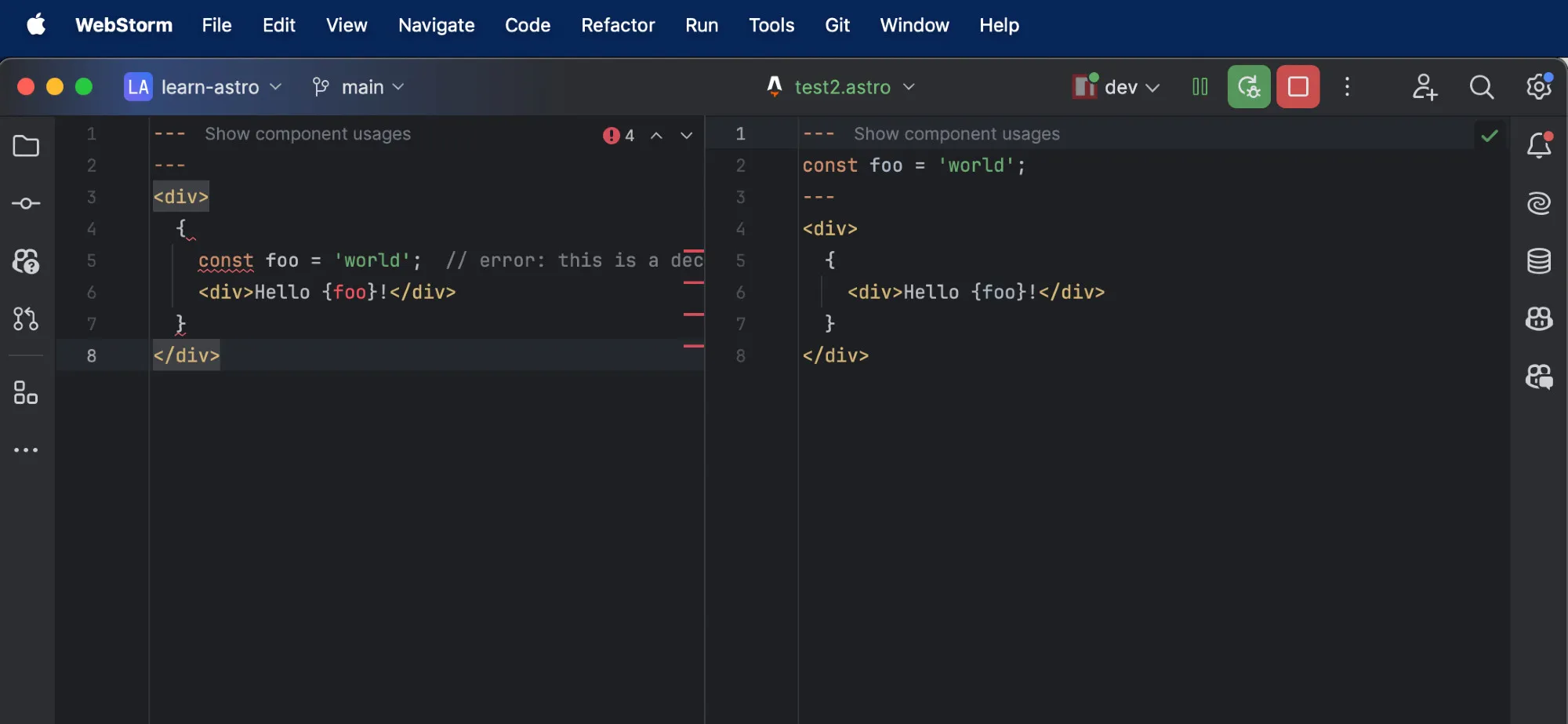Viewport: 1568px width, 724px height.
Task: Click the red Stop button
Action: tap(1298, 86)
